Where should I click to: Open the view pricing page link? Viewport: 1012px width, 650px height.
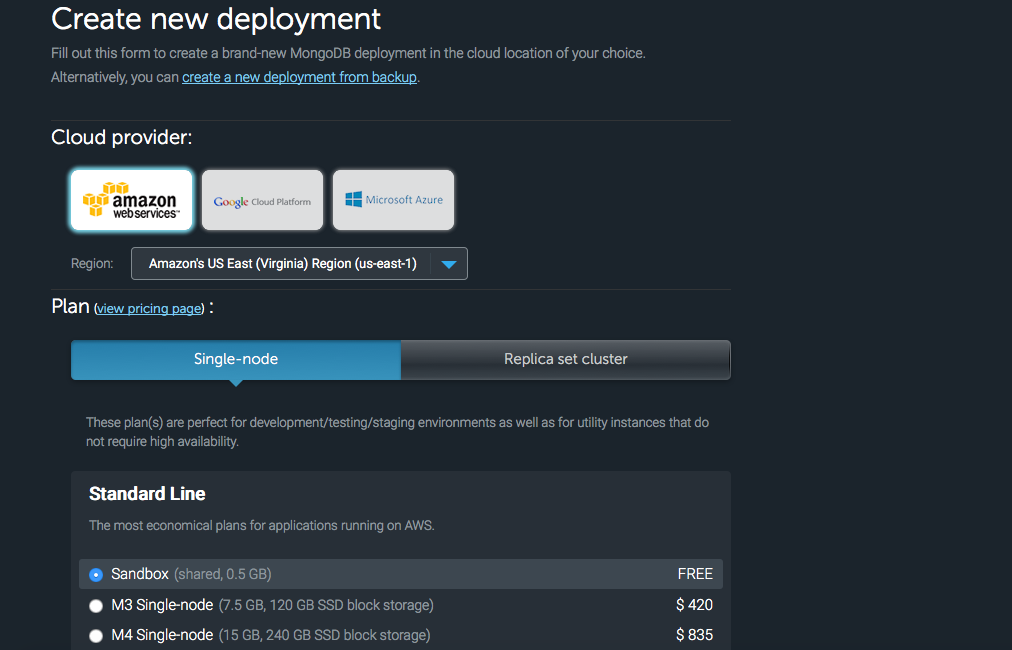click(149, 309)
